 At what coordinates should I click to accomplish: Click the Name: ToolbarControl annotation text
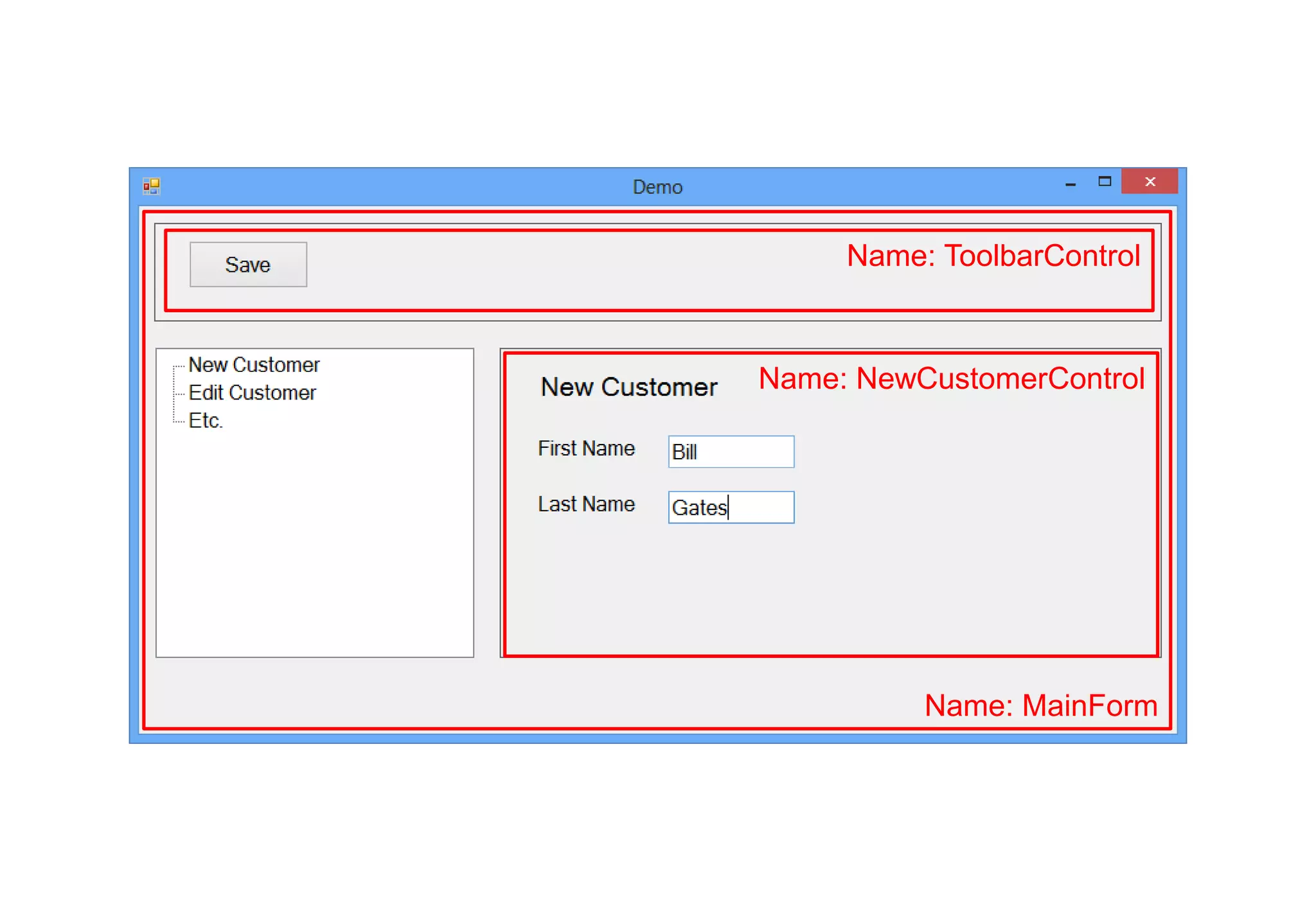[993, 256]
